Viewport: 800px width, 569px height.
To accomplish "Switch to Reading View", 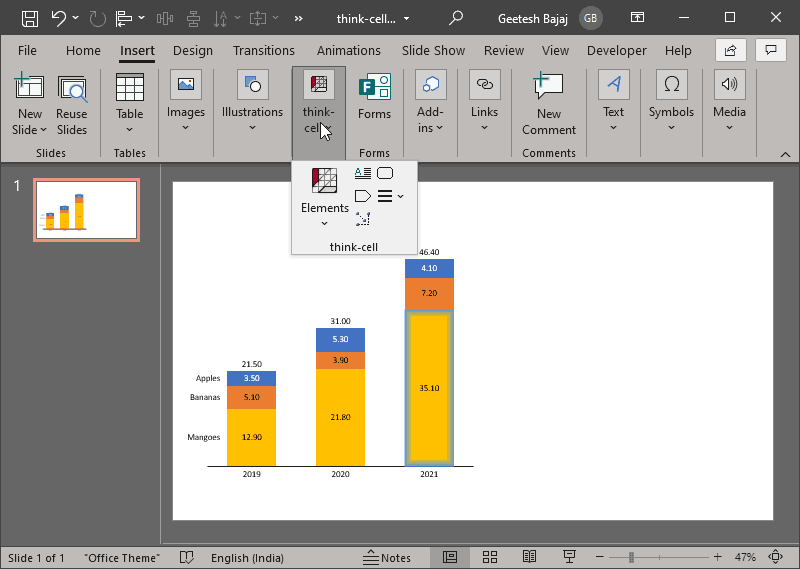I will coord(530,557).
